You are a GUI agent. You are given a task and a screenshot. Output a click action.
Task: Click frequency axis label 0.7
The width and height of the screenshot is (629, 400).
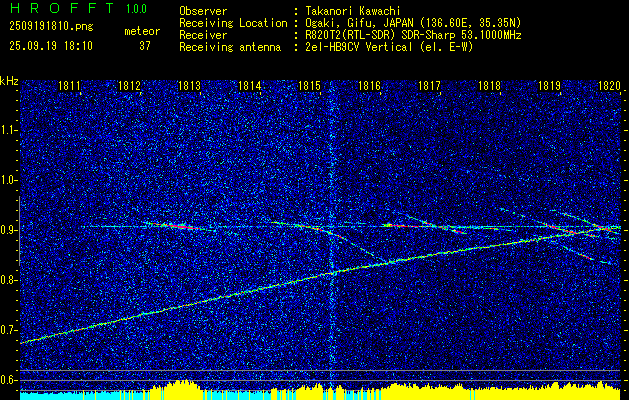pyautogui.click(x=9, y=330)
